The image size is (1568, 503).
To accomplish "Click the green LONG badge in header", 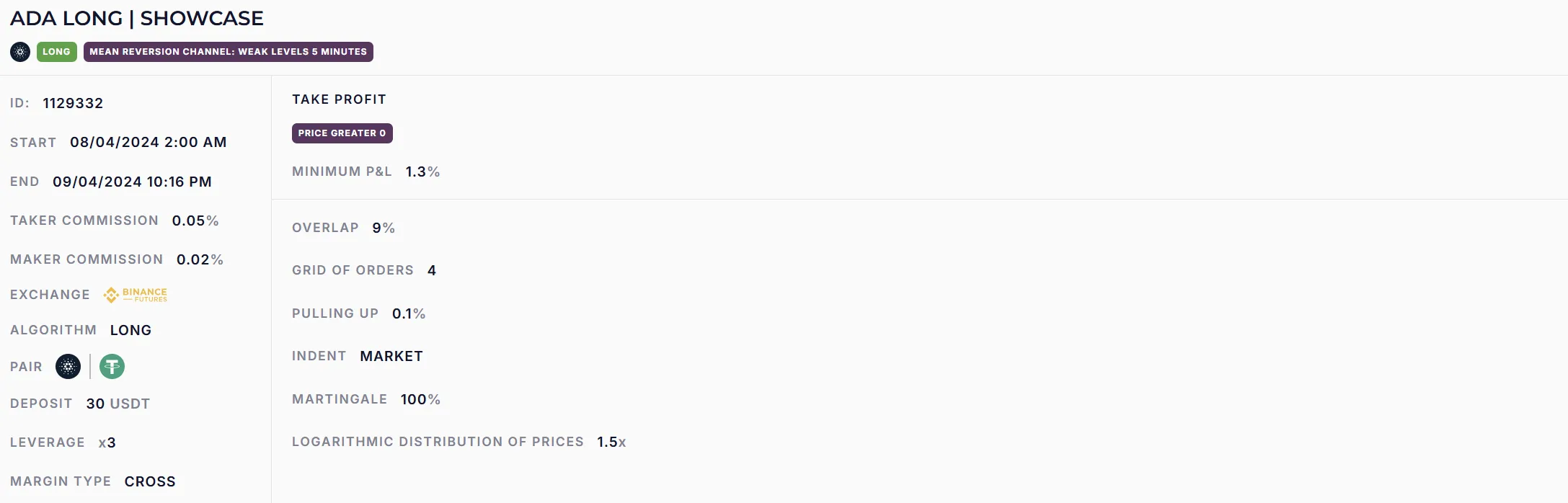I will [56, 52].
